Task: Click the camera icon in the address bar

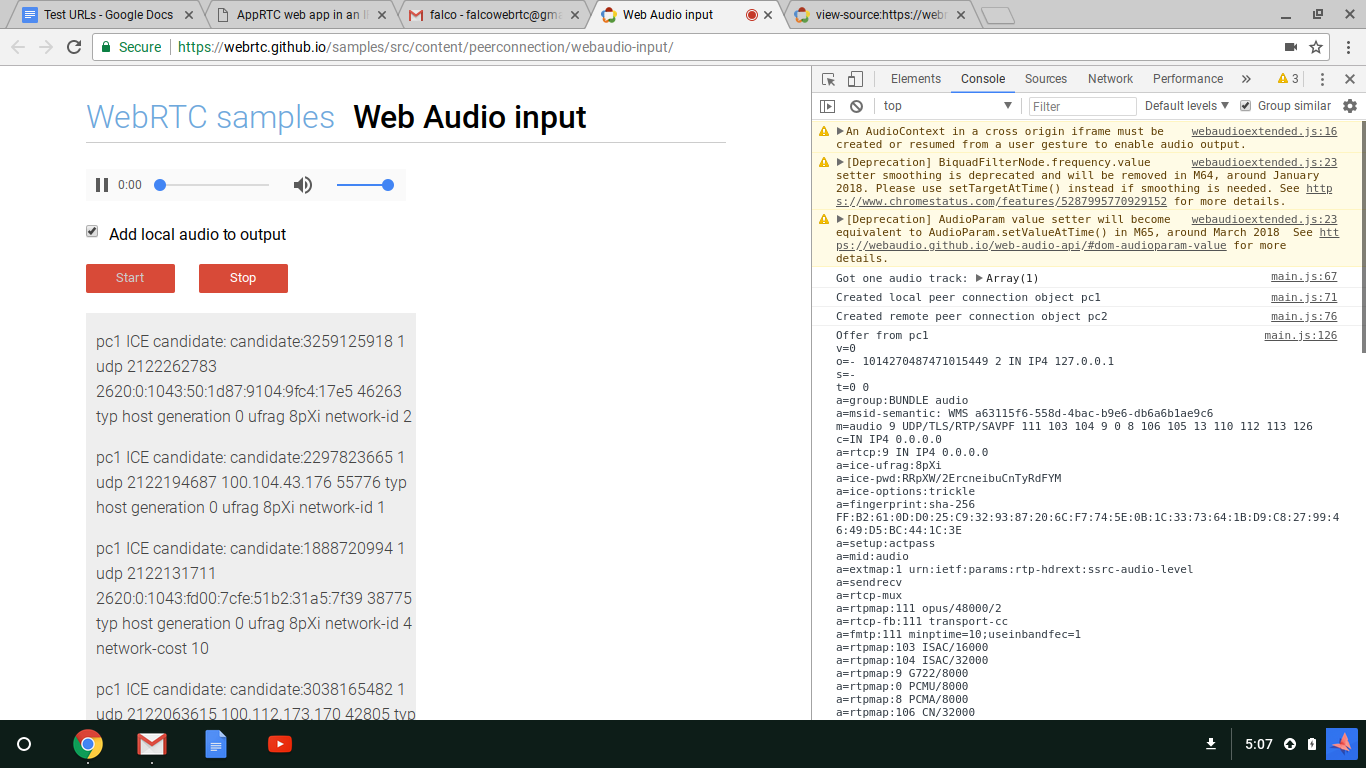Action: (1291, 46)
